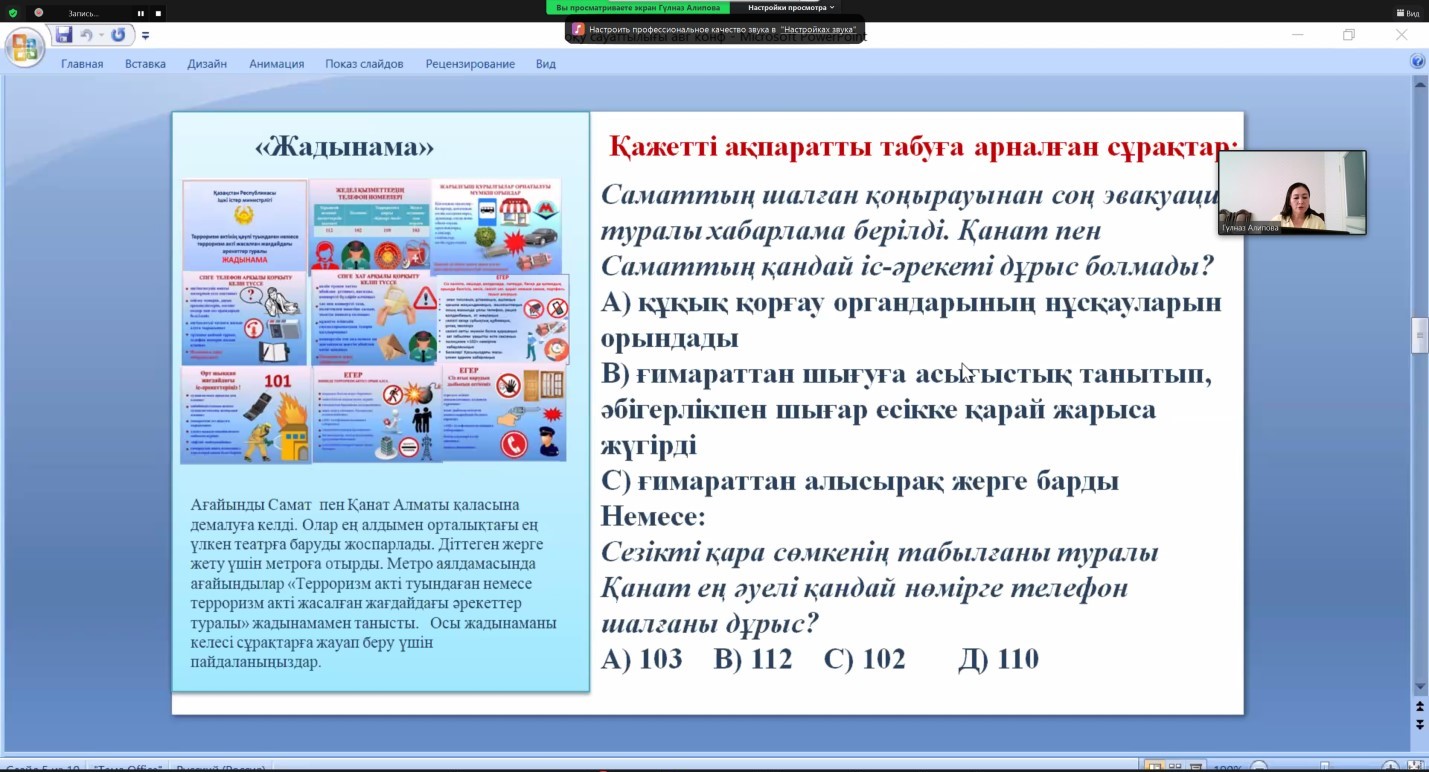Click the red "101" number in the memo
This screenshot has height=772, width=1429.
[277, 381]
